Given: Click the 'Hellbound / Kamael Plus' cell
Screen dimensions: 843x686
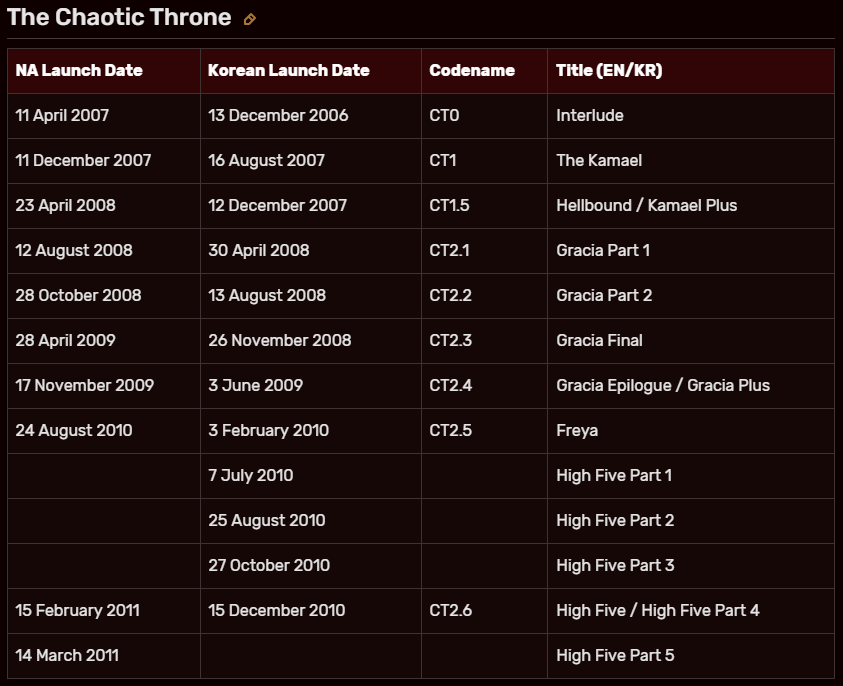Looking at the screenshot, I should [x=646, y=206].
